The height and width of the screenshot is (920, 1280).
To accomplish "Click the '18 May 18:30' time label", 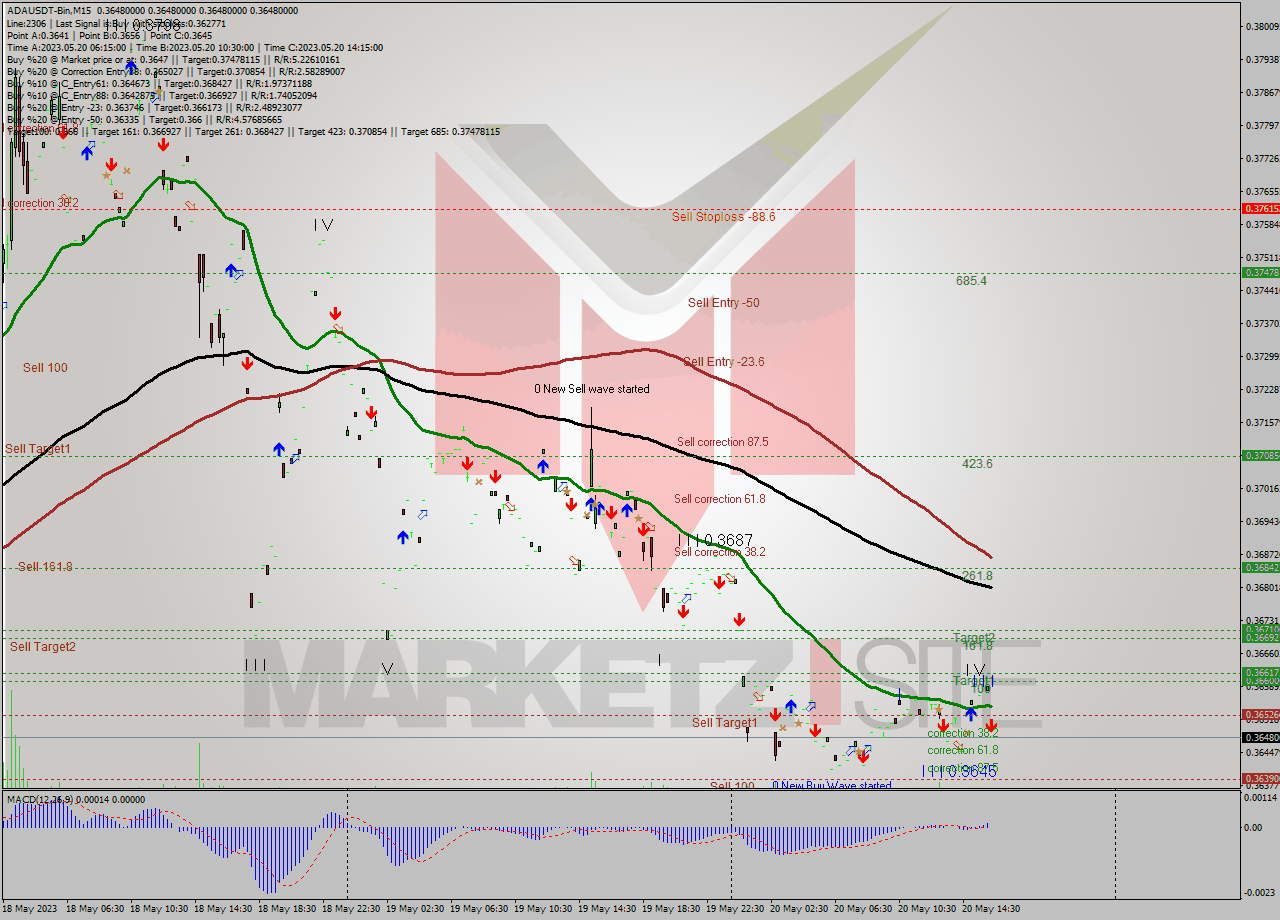I will pyautogui.click(x=287, y=908).
